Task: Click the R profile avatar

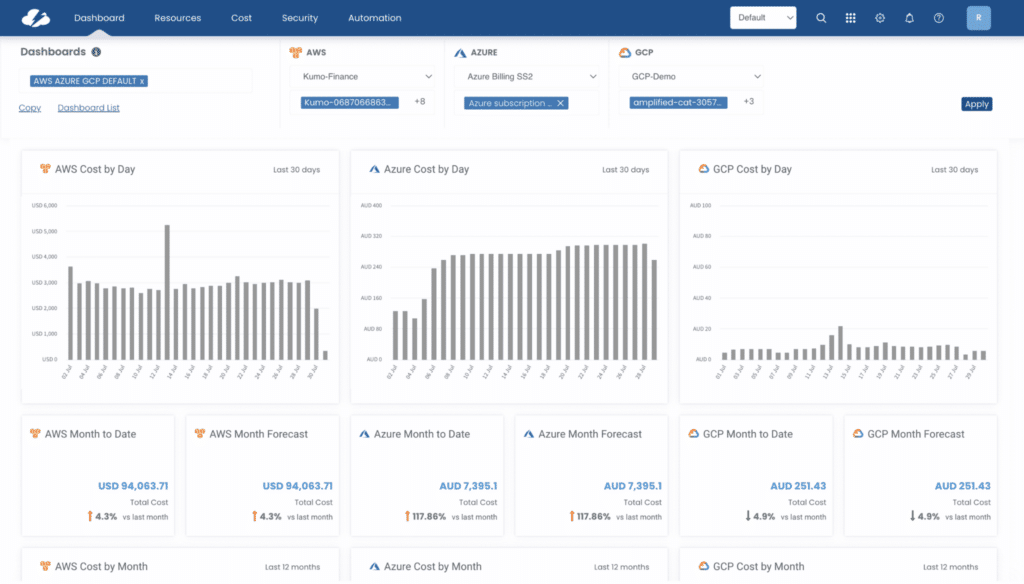Action: (978, 17)
